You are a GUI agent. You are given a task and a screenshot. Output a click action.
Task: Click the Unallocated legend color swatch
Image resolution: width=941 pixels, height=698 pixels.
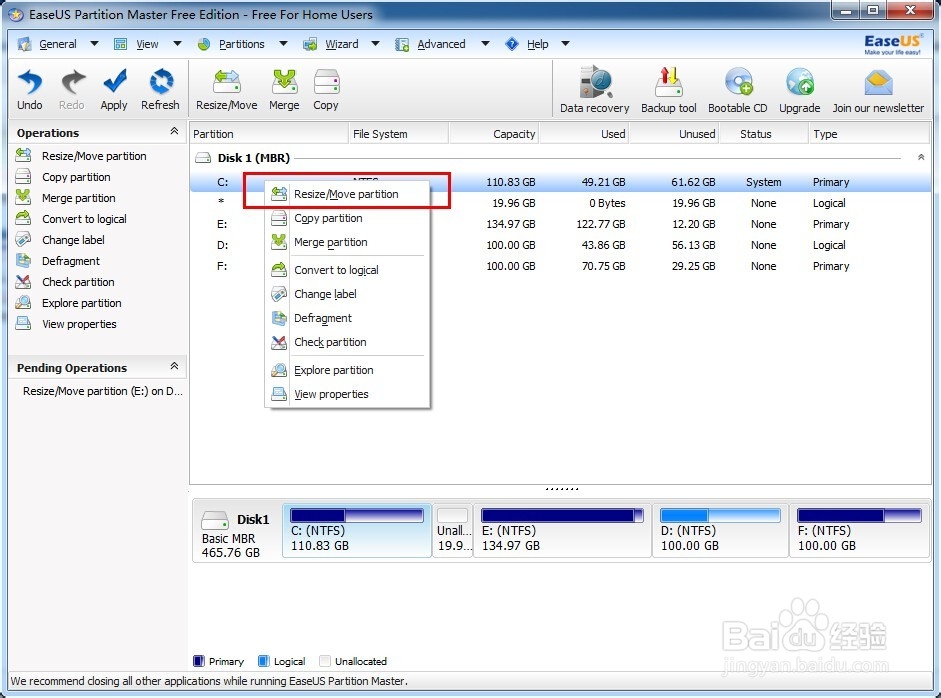[325, 661]
